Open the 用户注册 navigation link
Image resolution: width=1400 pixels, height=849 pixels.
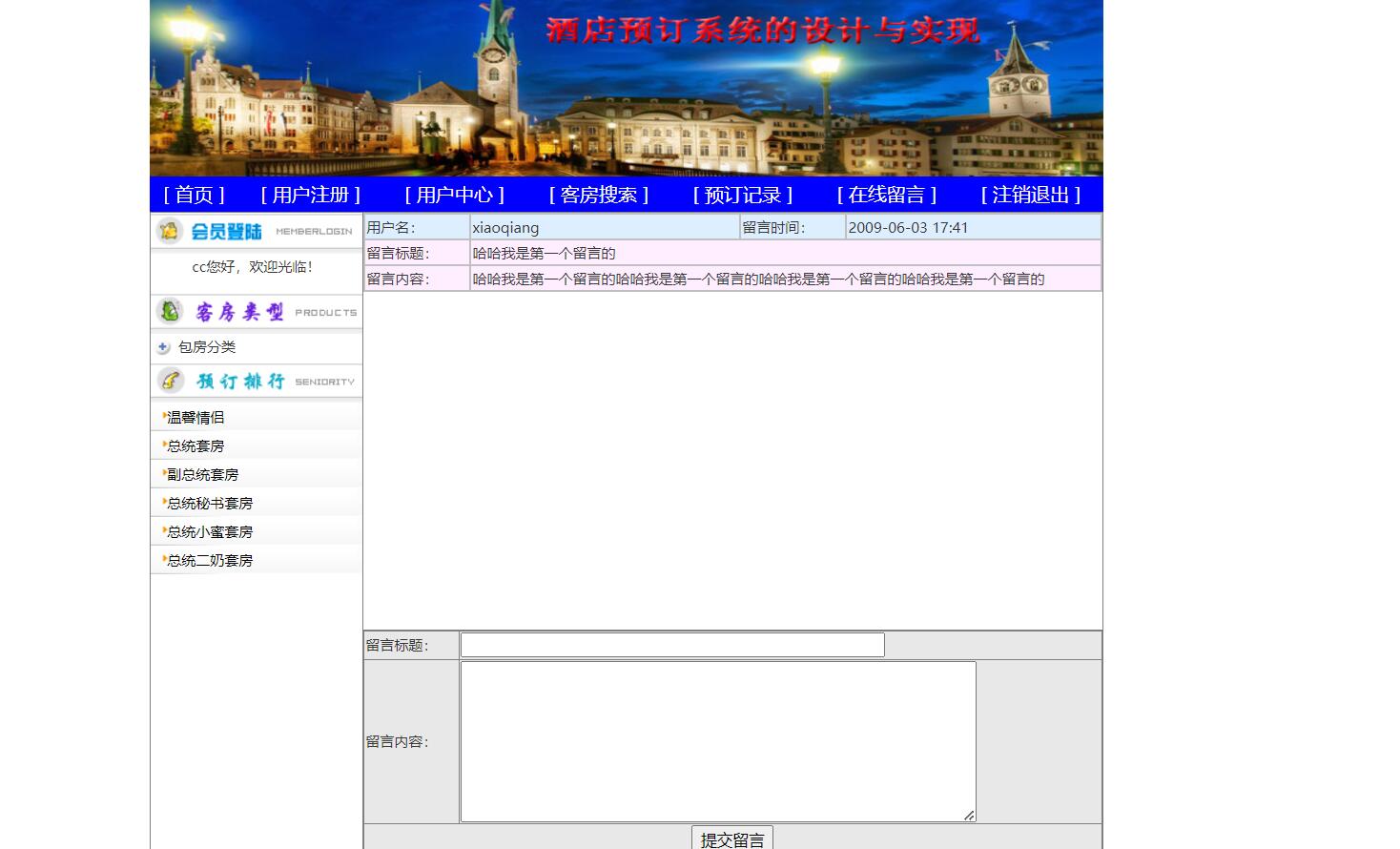(x=311, y=195)
